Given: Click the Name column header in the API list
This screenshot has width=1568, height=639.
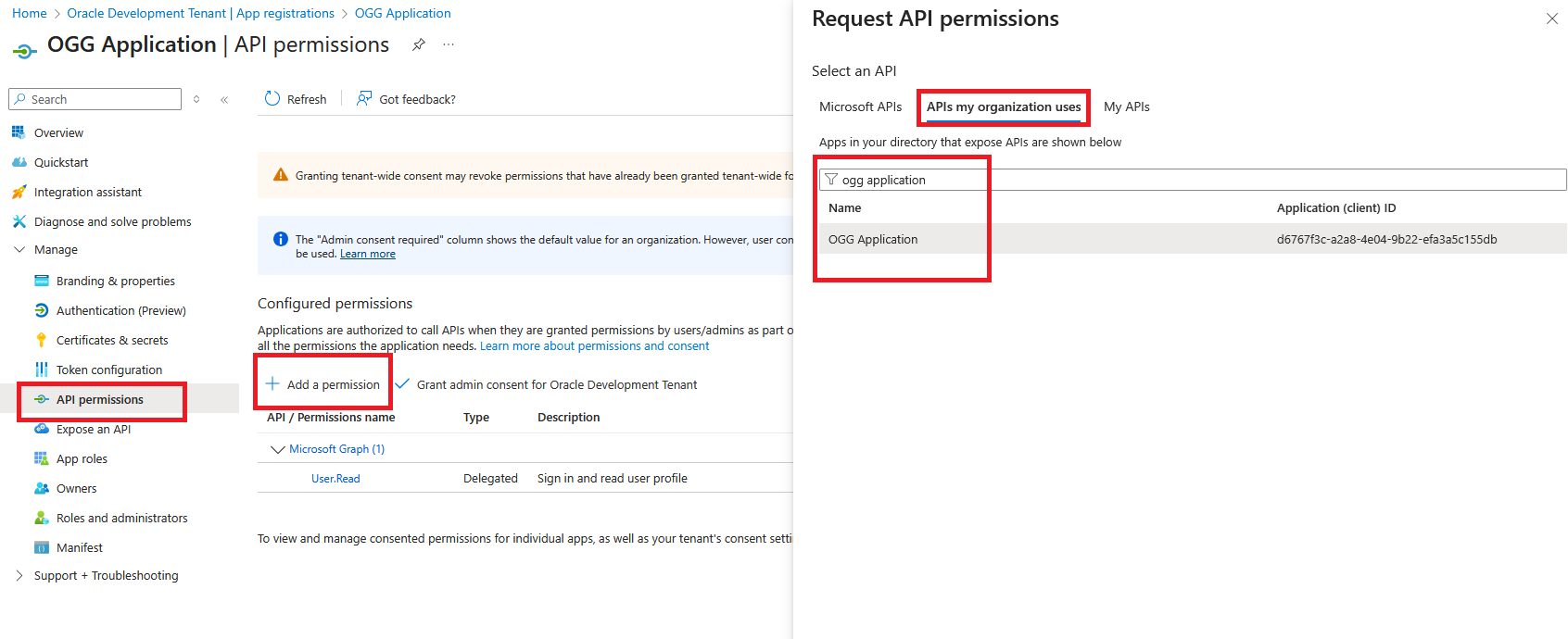Looking at the screenshot, I should tap(844, 208).
